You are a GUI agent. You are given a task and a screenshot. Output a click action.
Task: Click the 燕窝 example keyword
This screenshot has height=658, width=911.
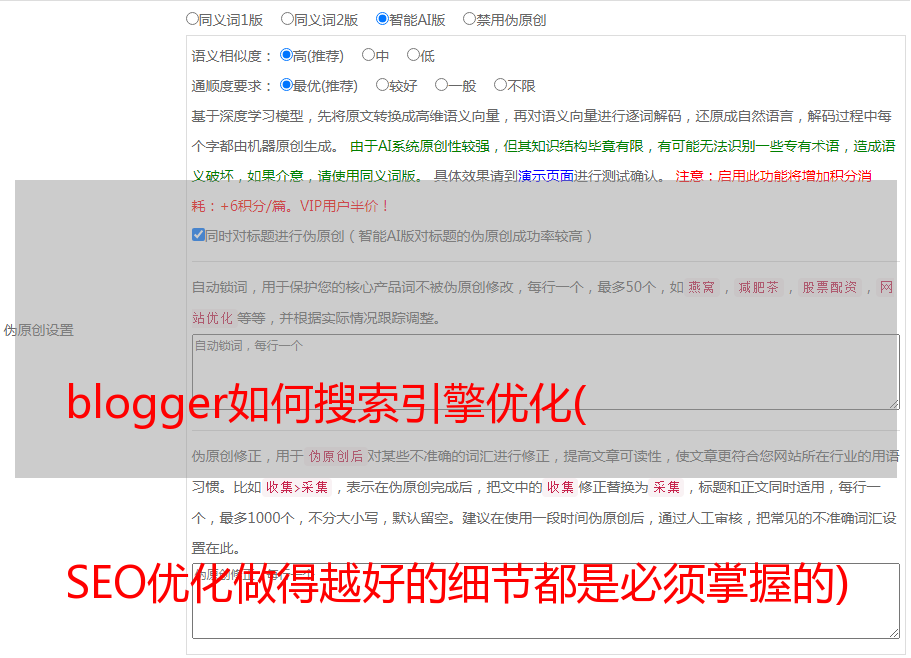click(702, 287)
